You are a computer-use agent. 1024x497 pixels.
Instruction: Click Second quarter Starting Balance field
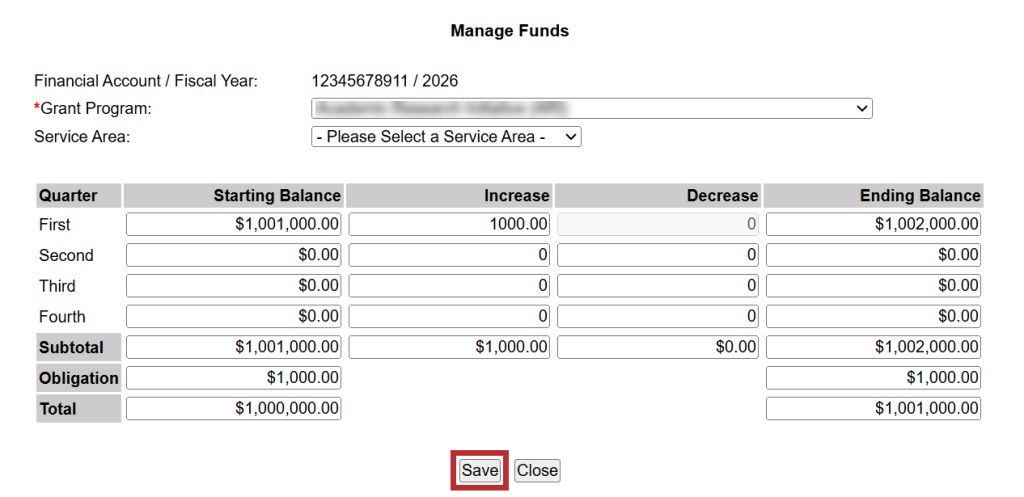coord(233,255)
